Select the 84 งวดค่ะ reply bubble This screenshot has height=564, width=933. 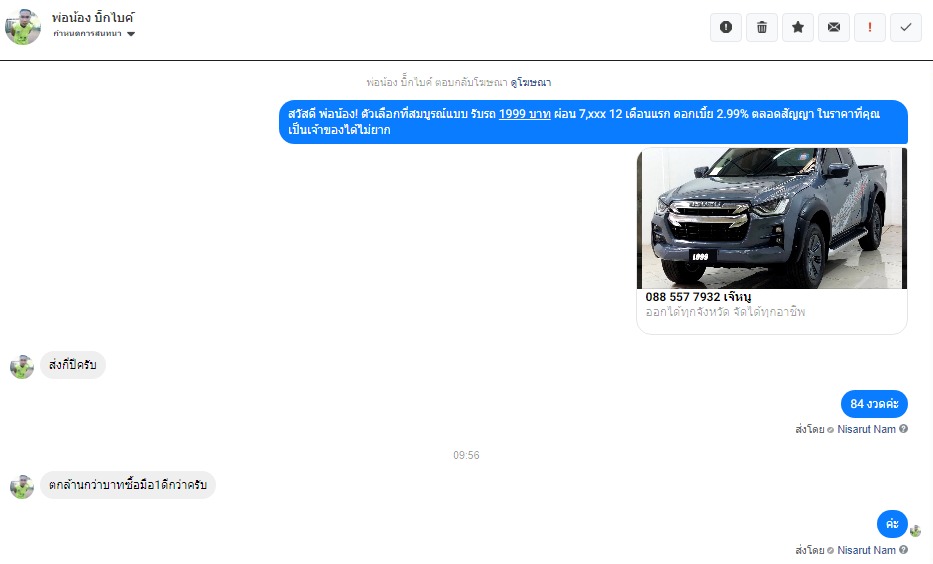(x=874, y=404)
